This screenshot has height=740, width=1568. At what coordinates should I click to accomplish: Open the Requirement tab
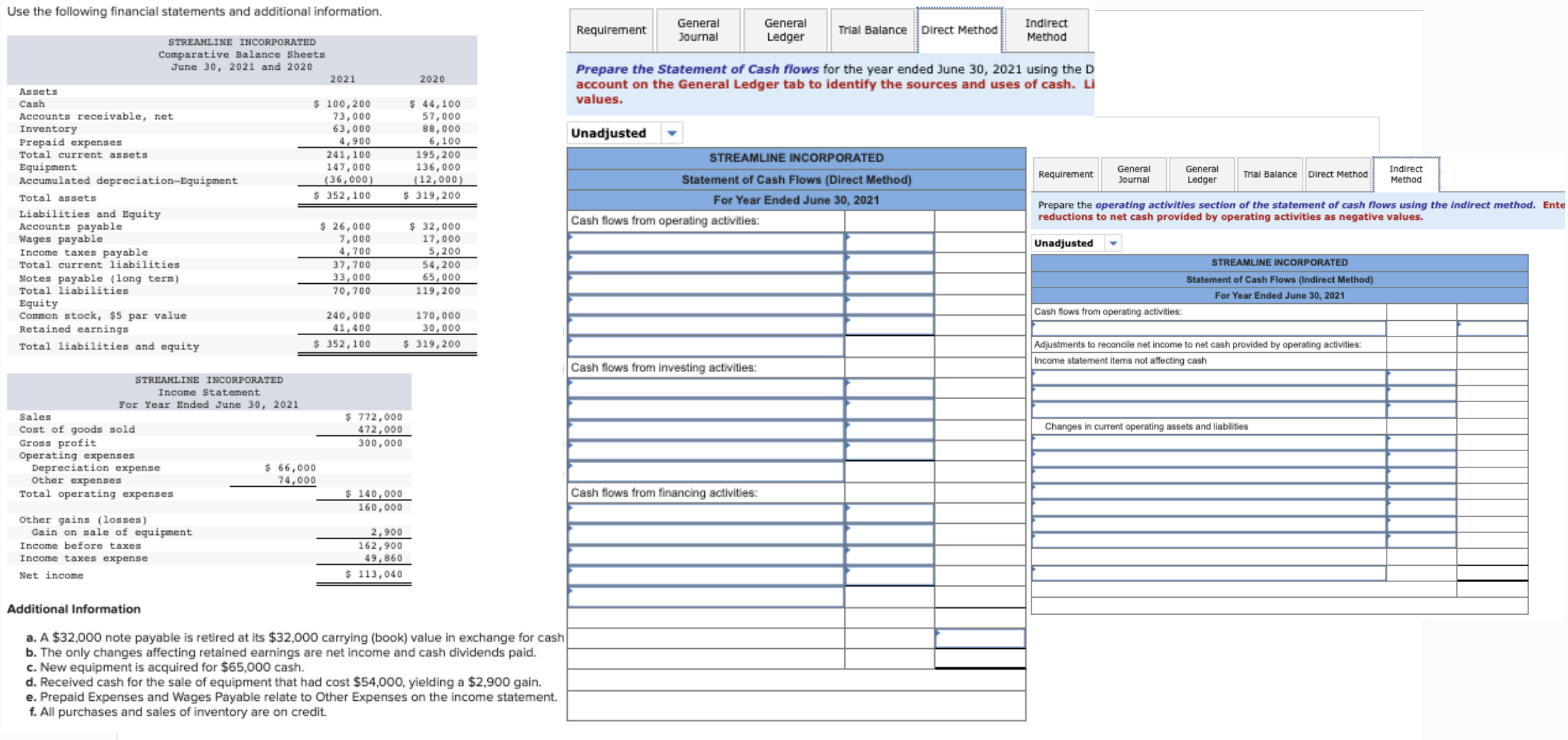coord(611,30)
